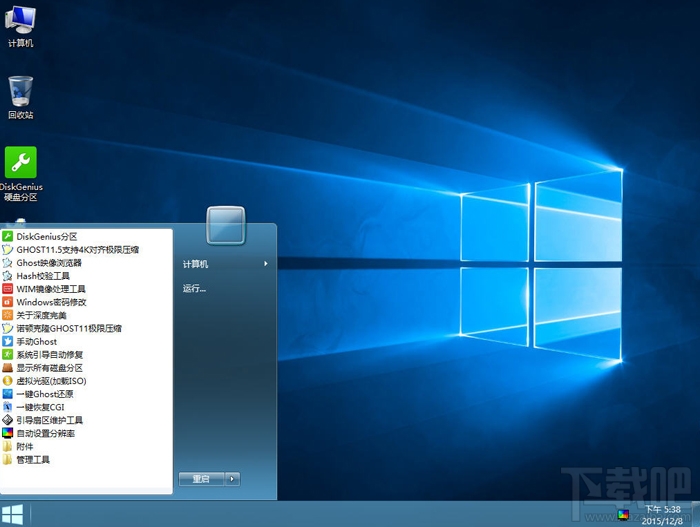Viewport: 700px width, 527px height.
Task: Select 计算机 in the start menu right pane
Action: (x=196, y=264)
